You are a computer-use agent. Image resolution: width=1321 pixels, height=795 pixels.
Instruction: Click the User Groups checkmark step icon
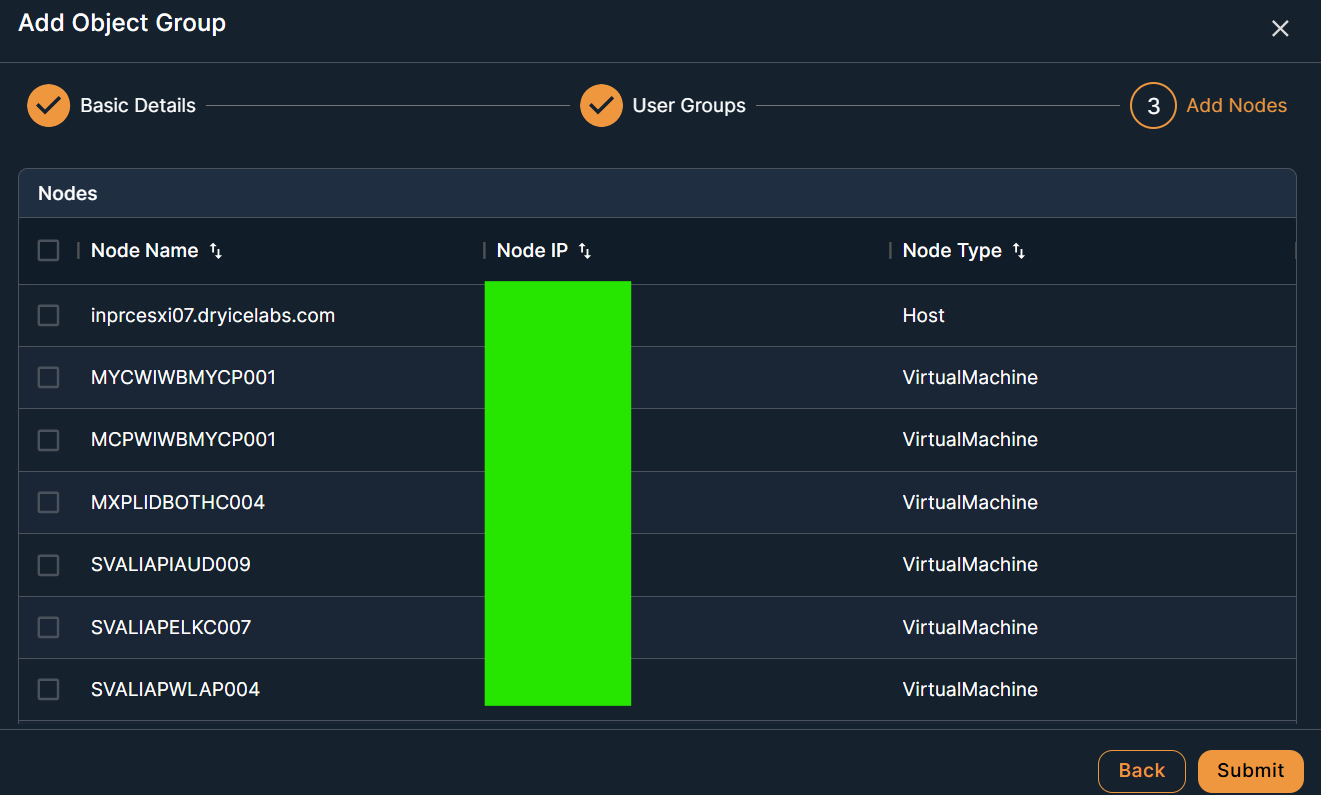point(601,105)
